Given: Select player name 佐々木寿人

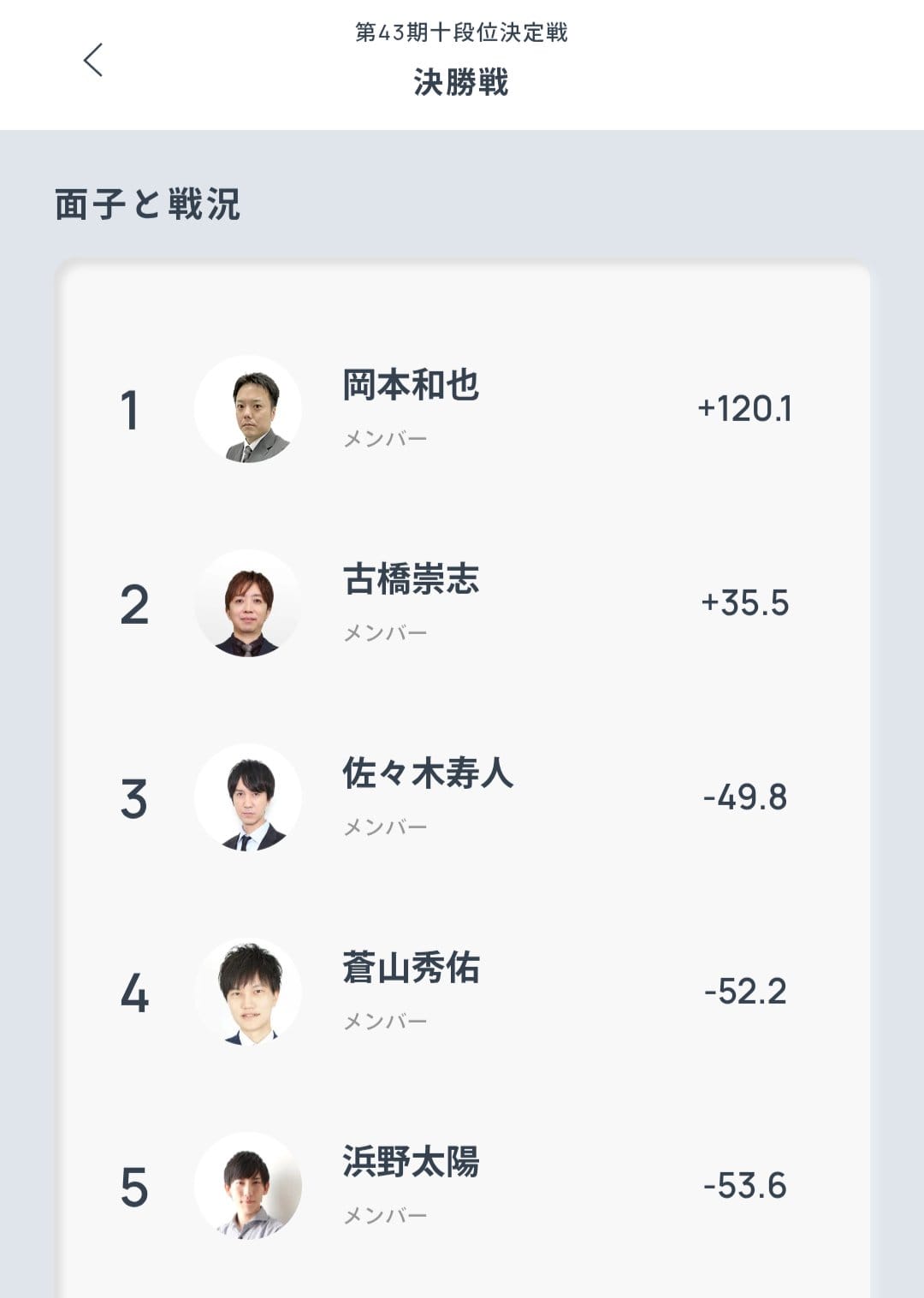Looking at the screenshot, I should tap(428, 773).
